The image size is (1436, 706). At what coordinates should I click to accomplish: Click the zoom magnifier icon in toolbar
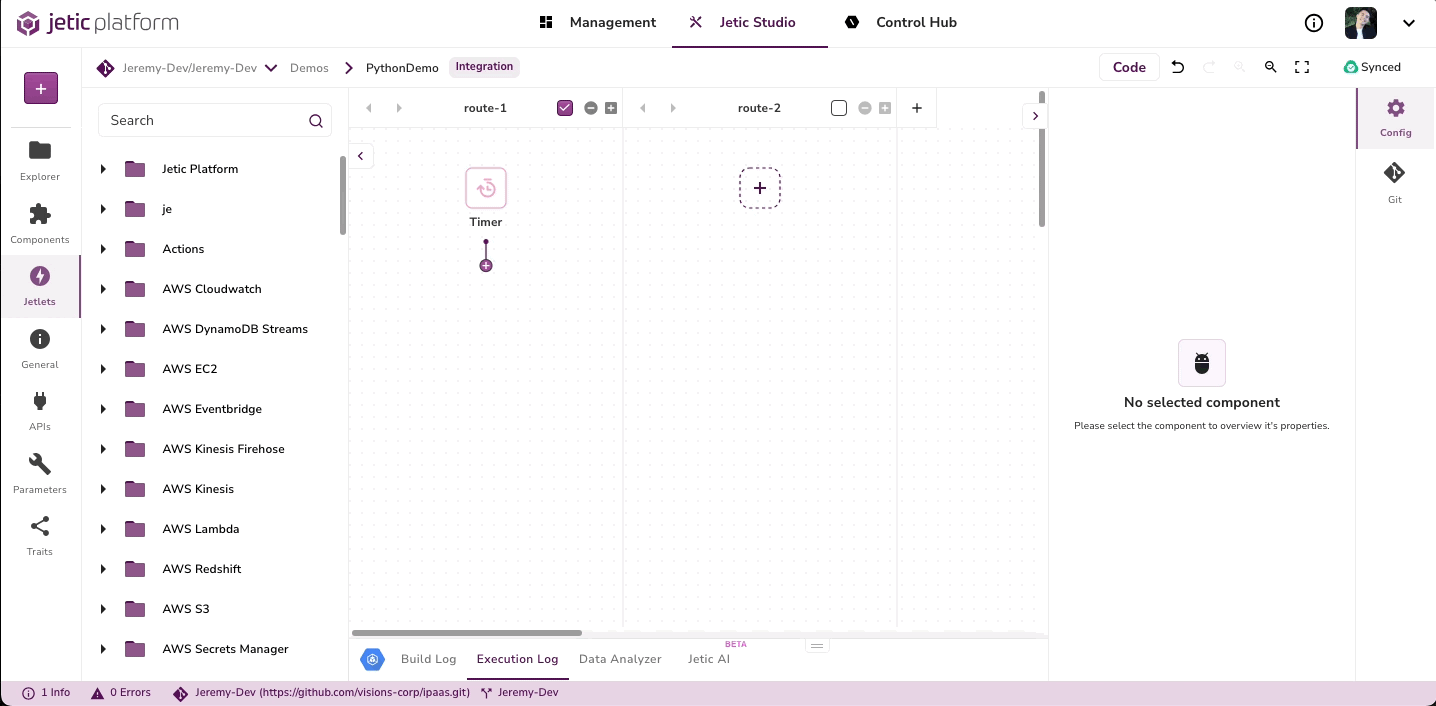1270,67
